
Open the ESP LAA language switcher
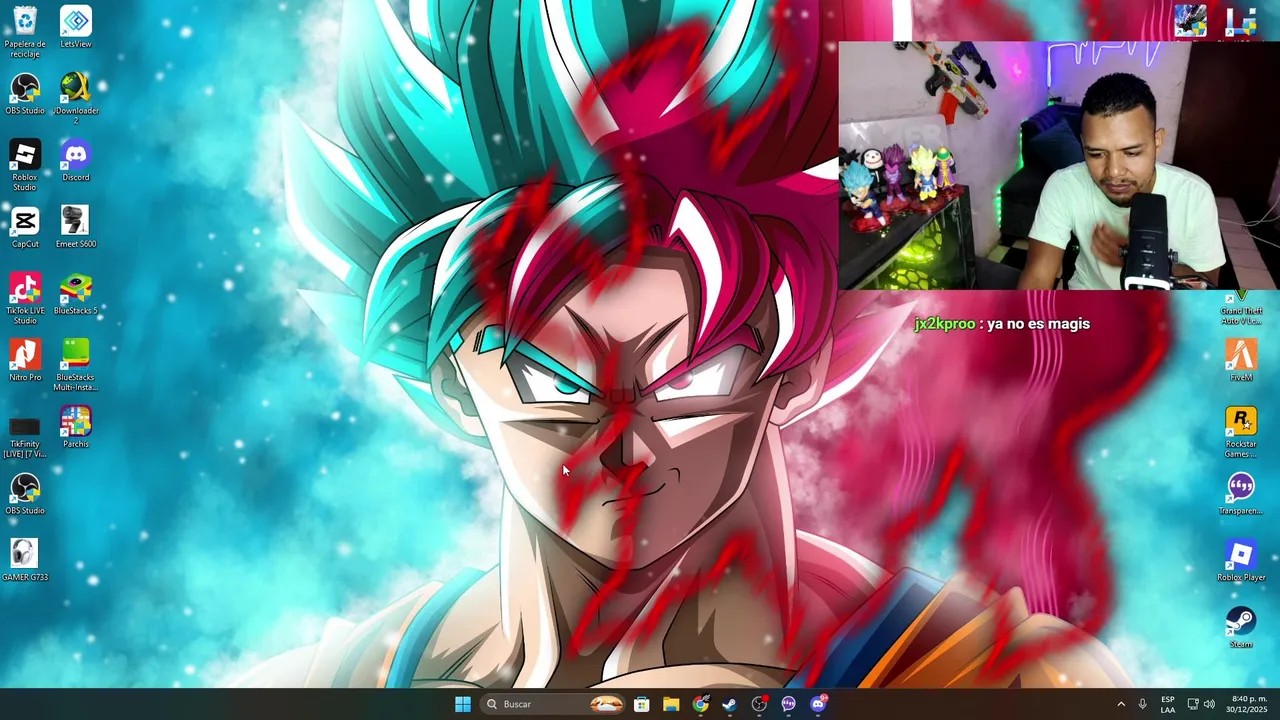click(1168, 704)
